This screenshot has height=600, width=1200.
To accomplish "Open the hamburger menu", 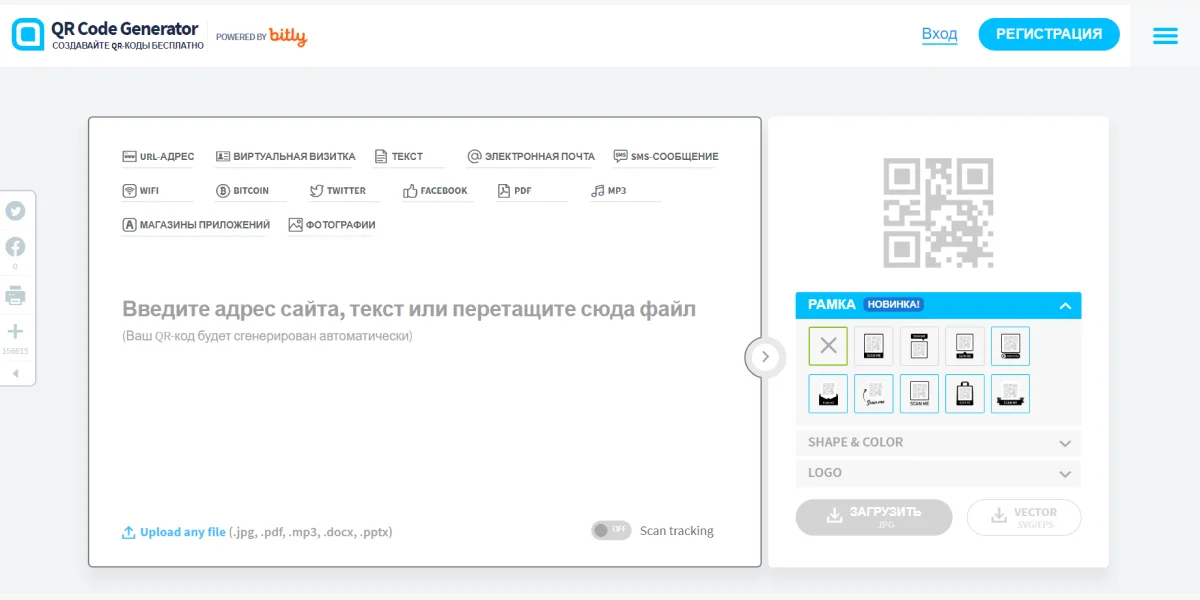I will click(x=1165, y=35).
